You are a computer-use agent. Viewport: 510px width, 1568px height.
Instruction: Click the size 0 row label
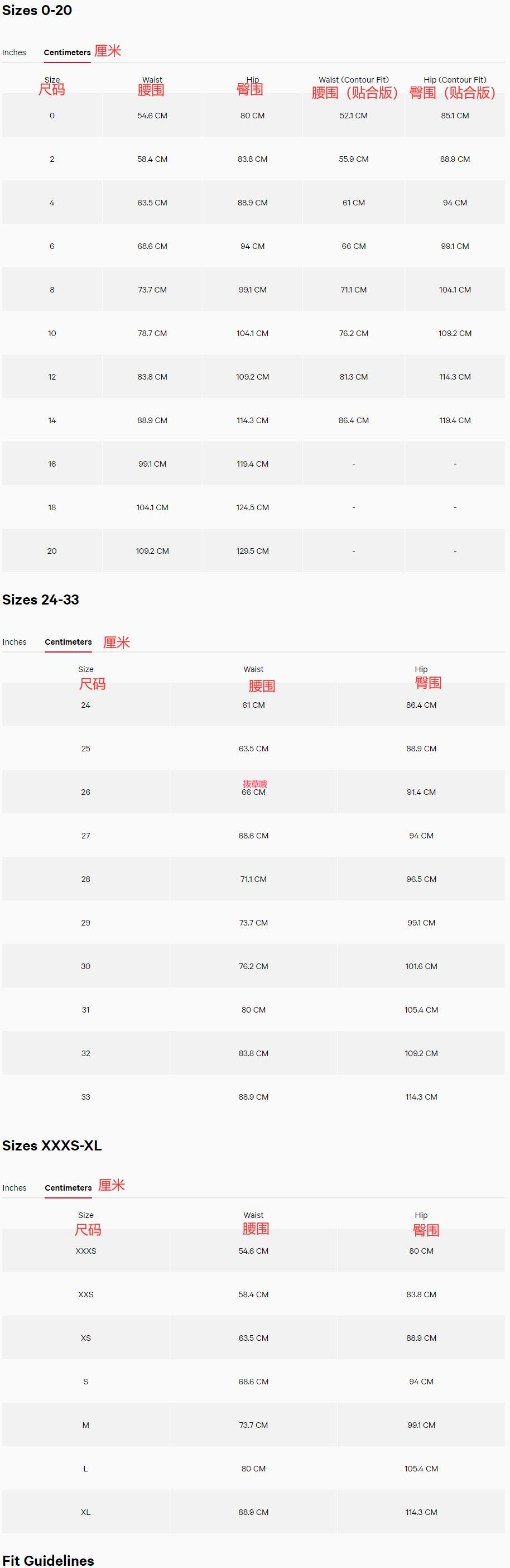[x=52, y=116]
